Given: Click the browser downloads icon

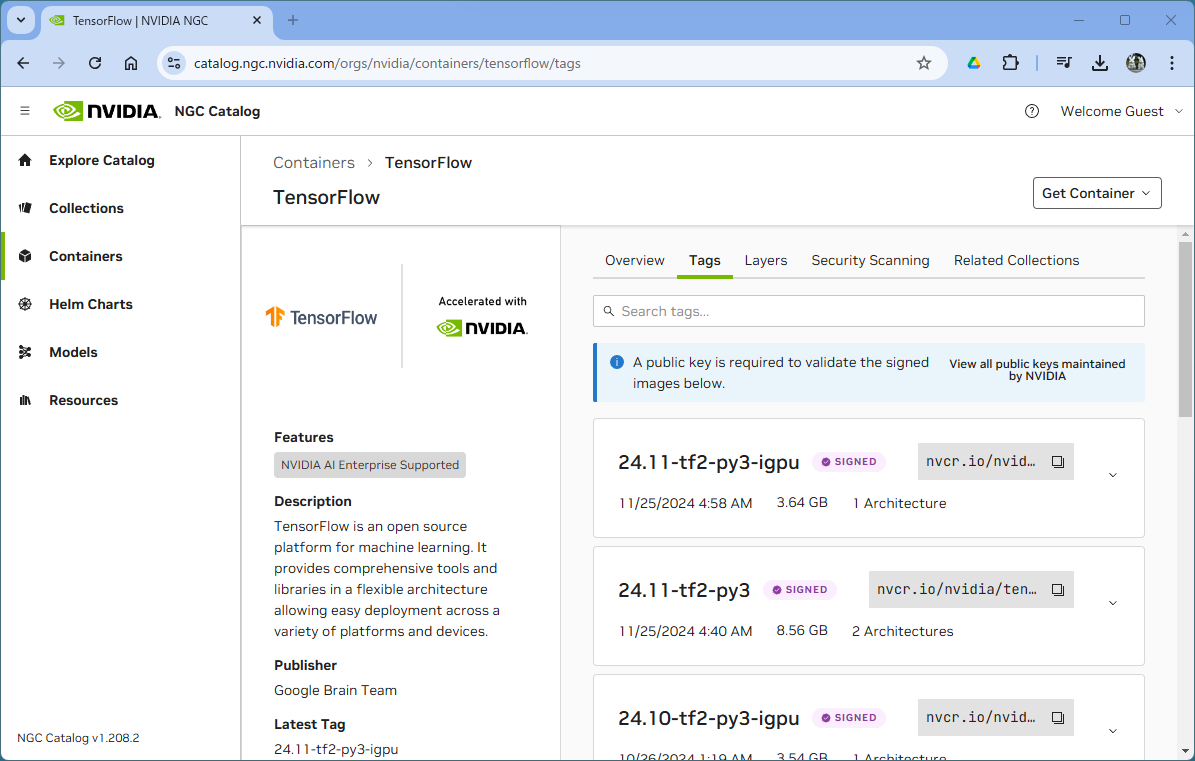Looking at the screenshot, I should [x=1100, y=63].
